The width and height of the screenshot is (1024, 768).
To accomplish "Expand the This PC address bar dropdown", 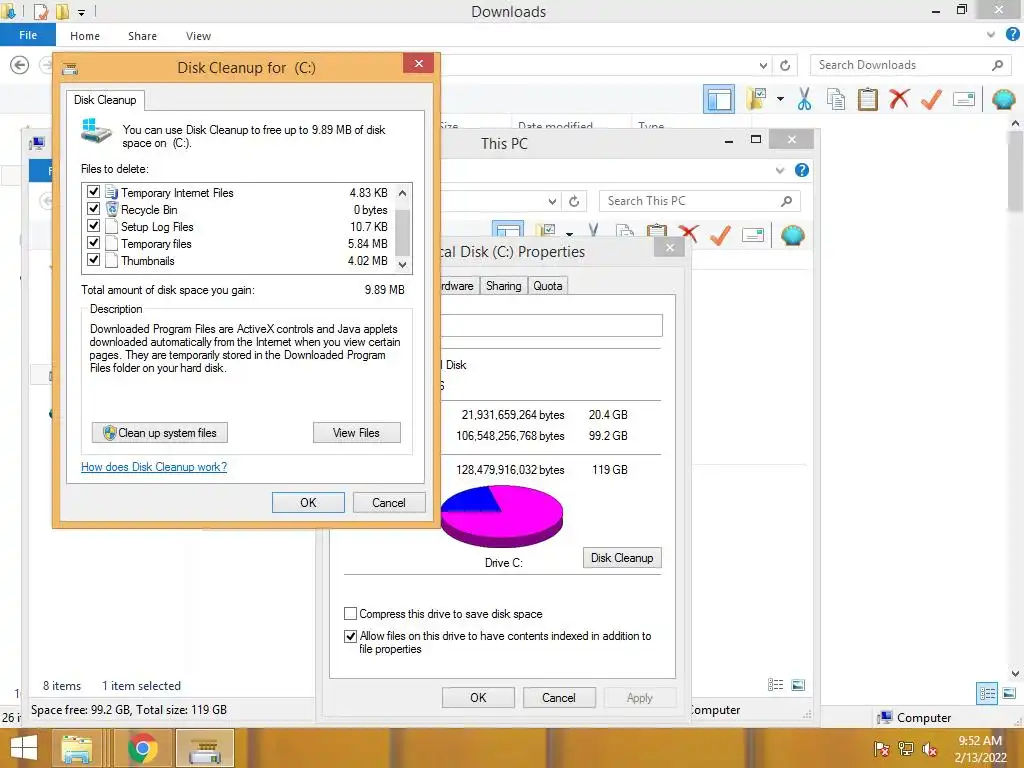I will click(552, 201).
